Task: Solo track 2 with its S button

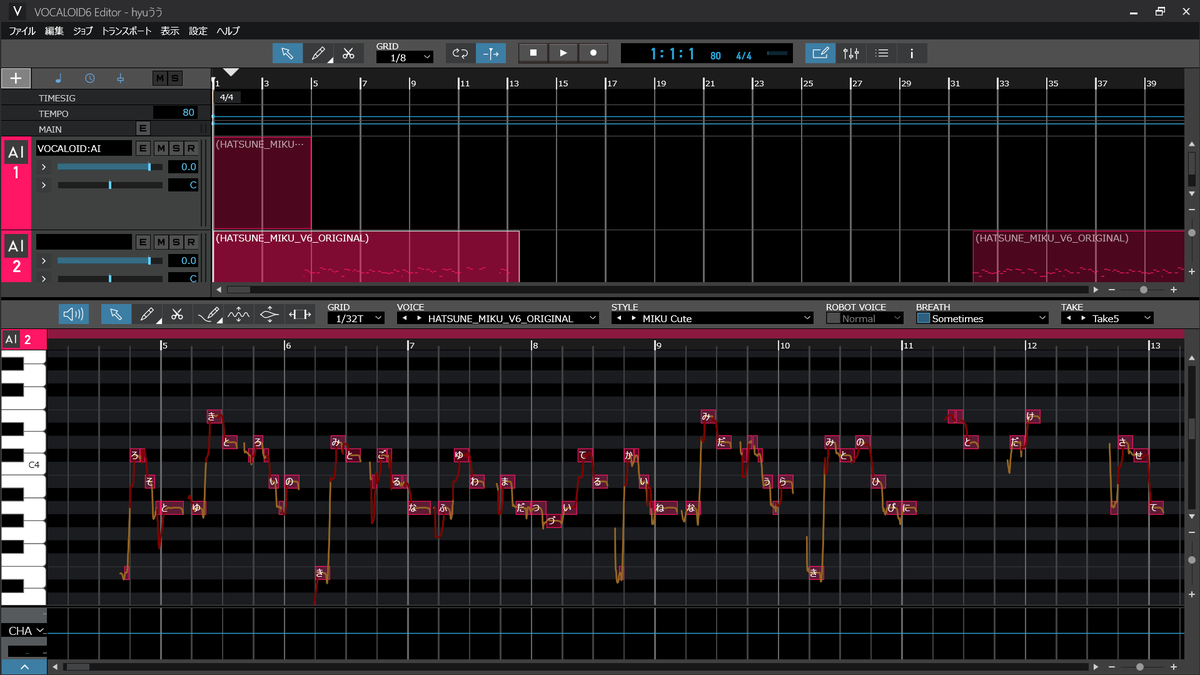Action: (x=176, y=242)
